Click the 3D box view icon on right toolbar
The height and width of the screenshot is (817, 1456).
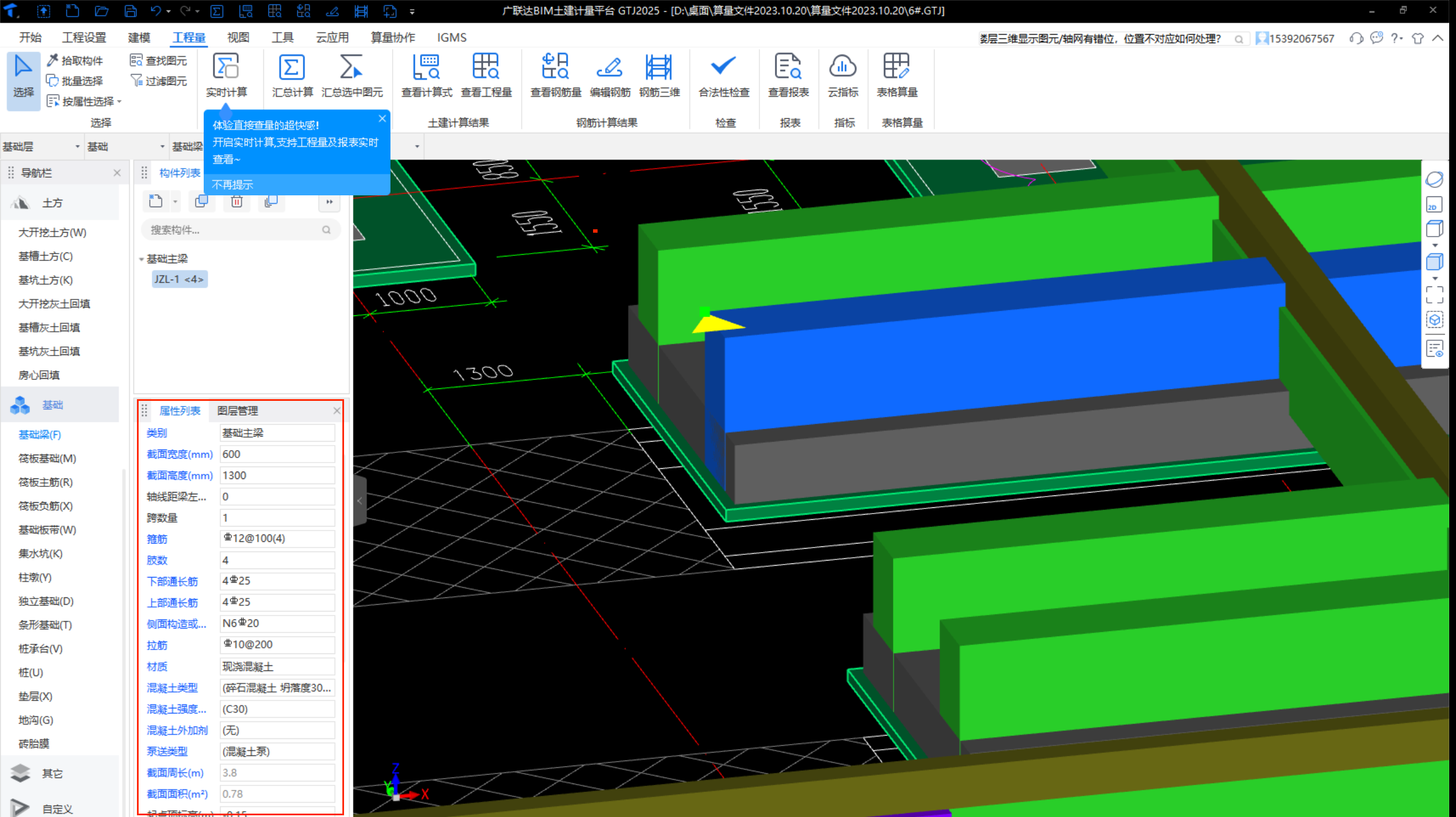(x=1434, y=229)
